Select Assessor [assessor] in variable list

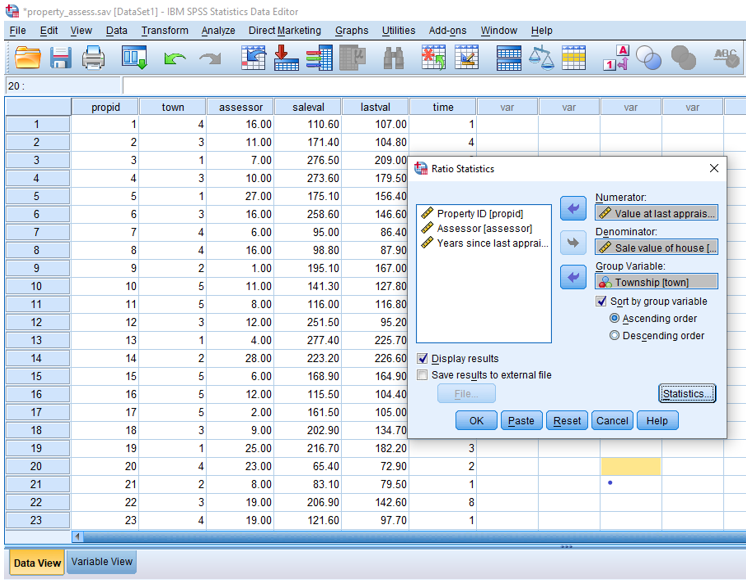click(x=484, y=228)
